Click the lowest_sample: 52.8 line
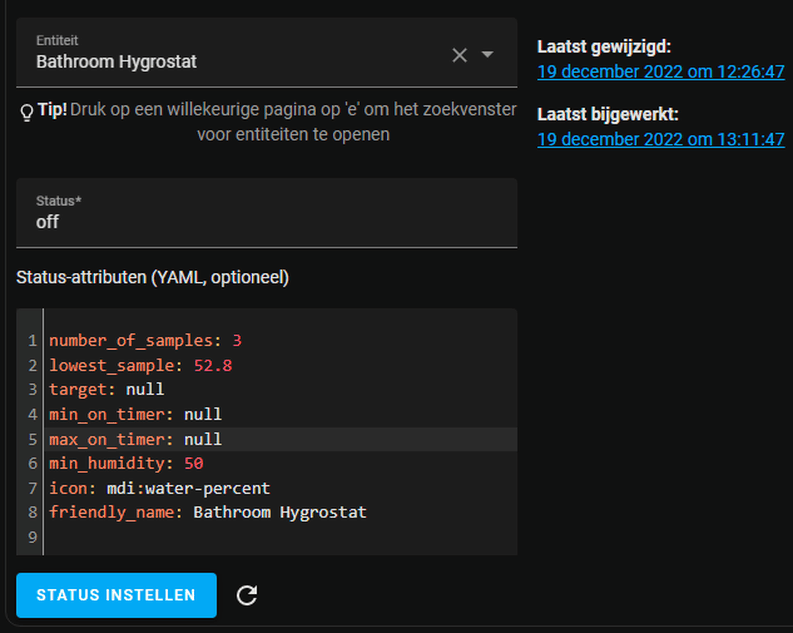This screenshot has width=793, height=633. tap(141, 366)
